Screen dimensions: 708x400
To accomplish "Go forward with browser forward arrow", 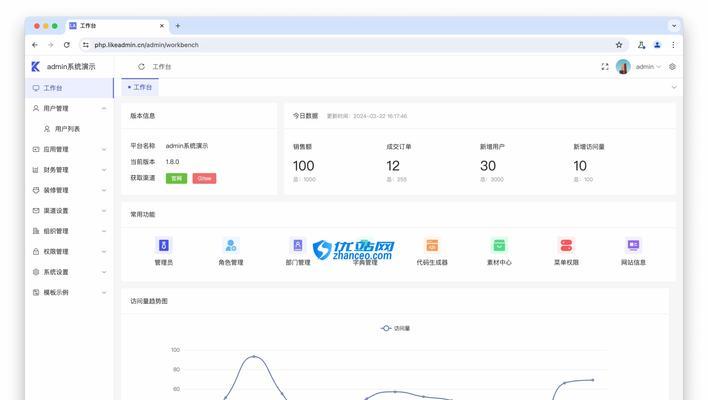I will [x=51, y=45].
